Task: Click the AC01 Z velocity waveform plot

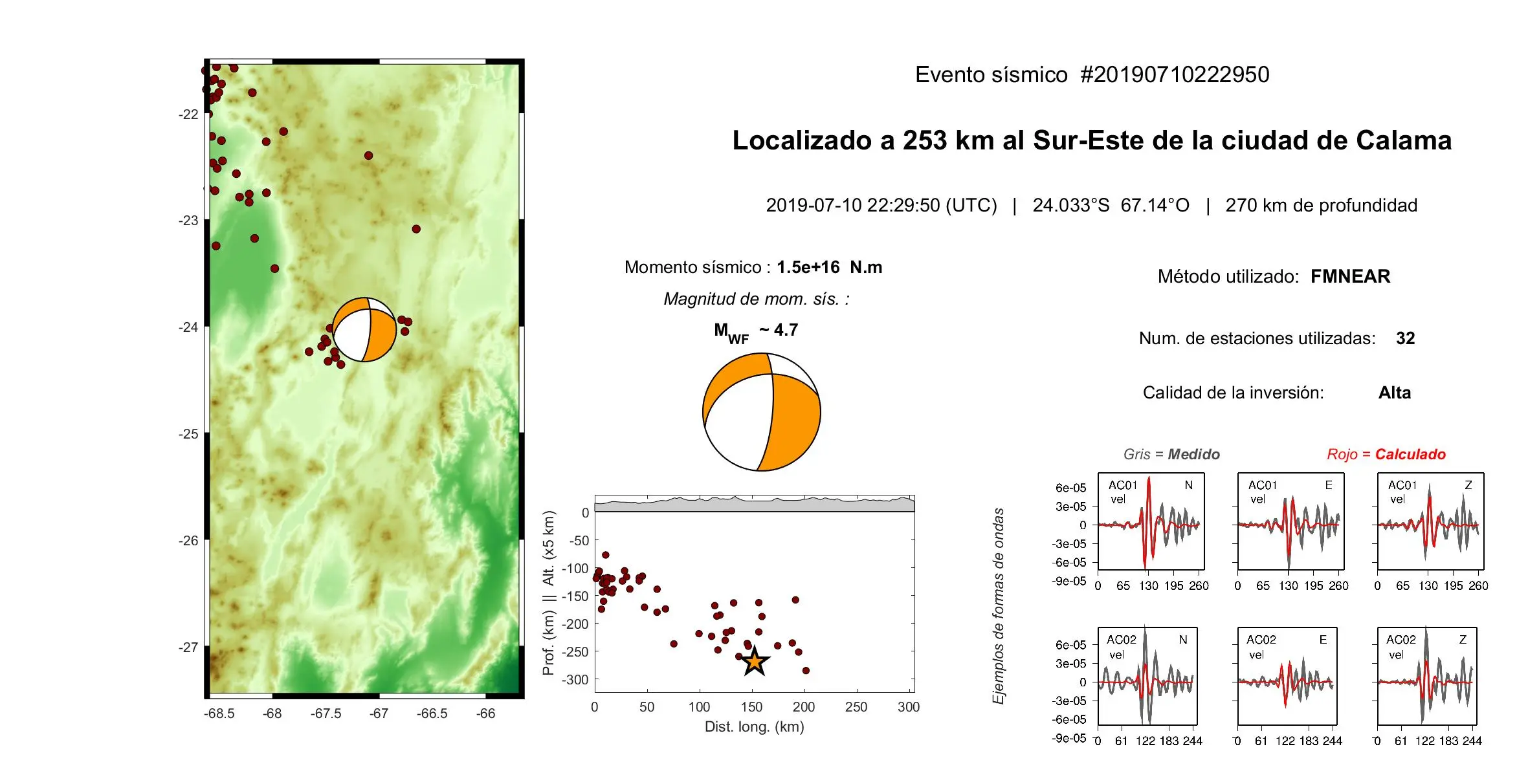Action: point(1430,521)
